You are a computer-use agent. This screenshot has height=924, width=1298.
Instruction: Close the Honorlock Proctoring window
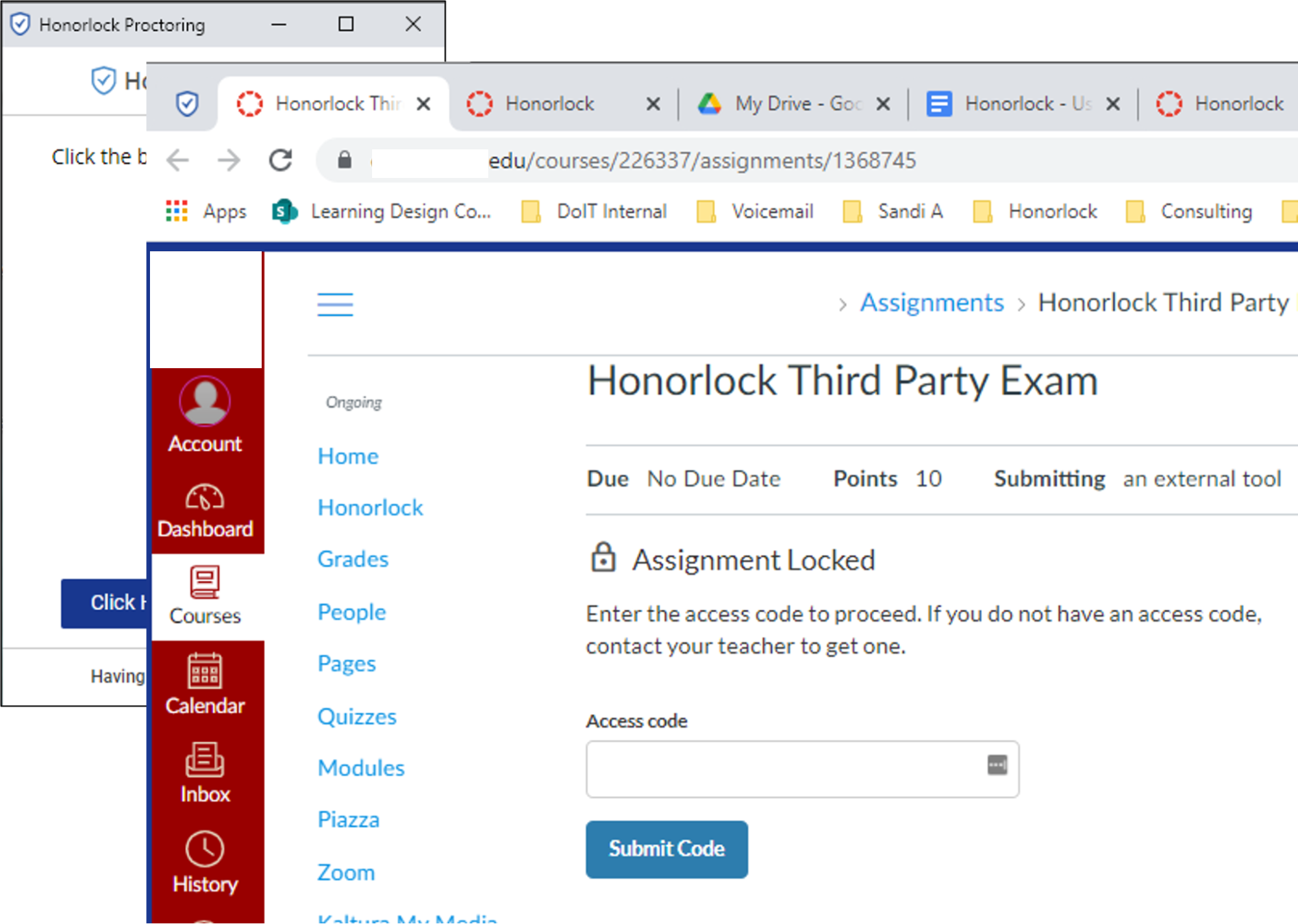pos(413,25)
